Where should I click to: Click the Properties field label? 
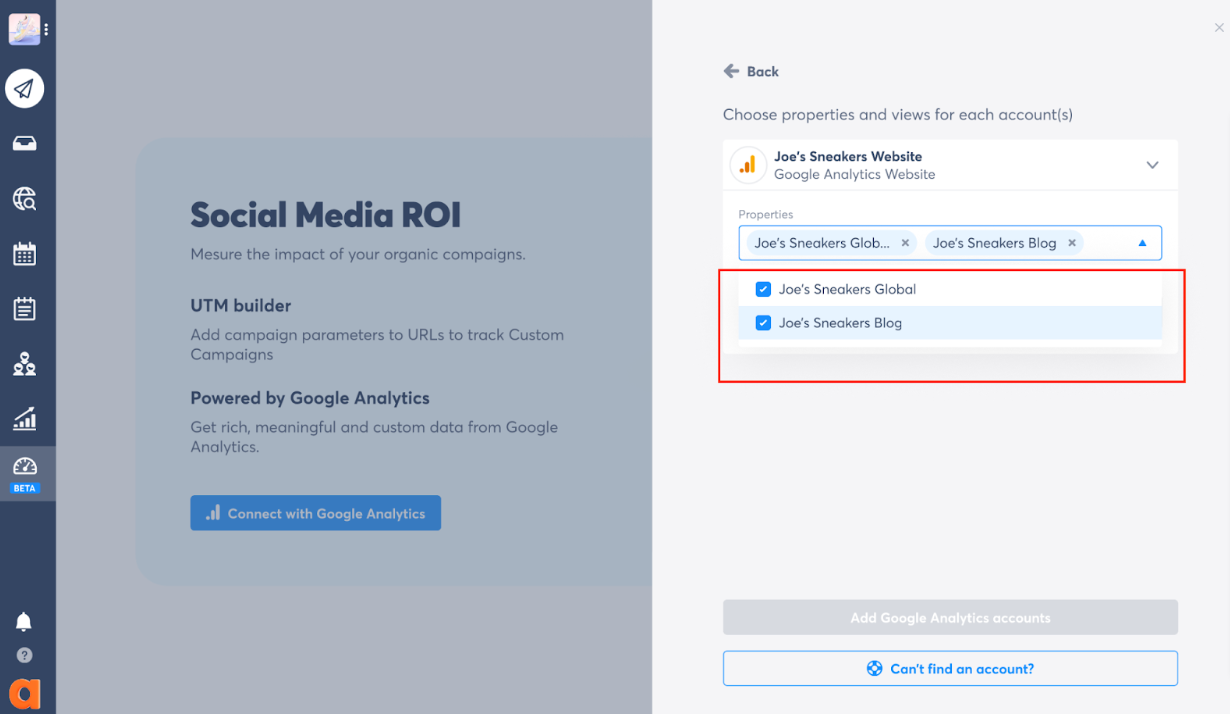(x=766, y=214)
